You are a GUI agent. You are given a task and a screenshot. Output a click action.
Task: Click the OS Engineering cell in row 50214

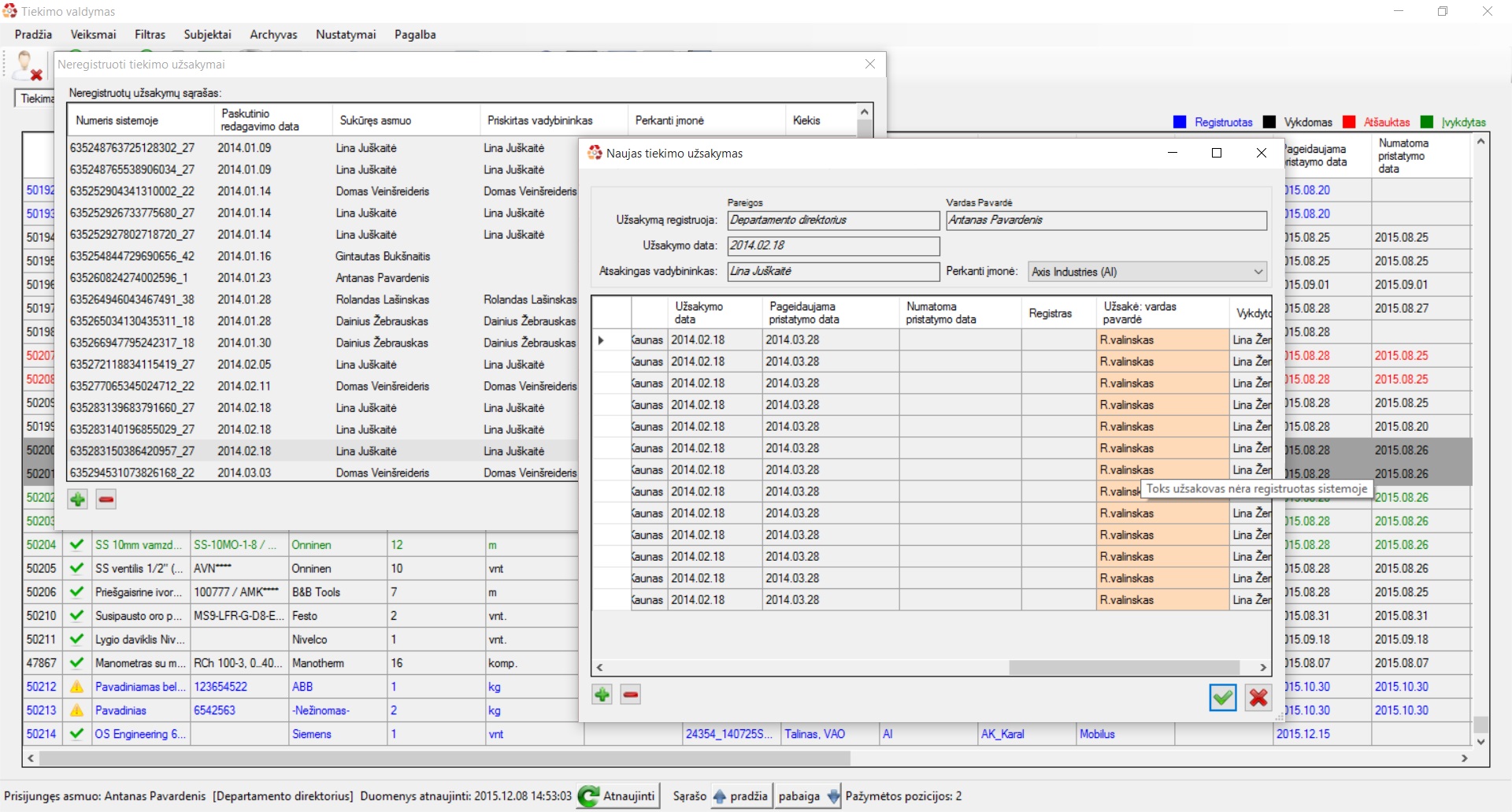coord(141,734)
